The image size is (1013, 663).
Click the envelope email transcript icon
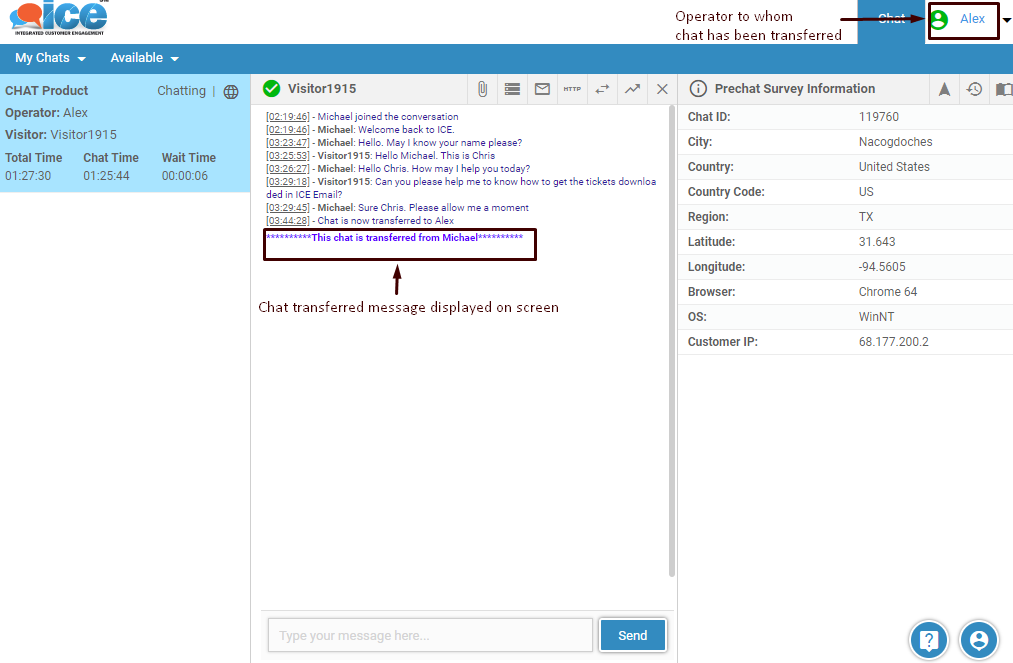[542, 89]
